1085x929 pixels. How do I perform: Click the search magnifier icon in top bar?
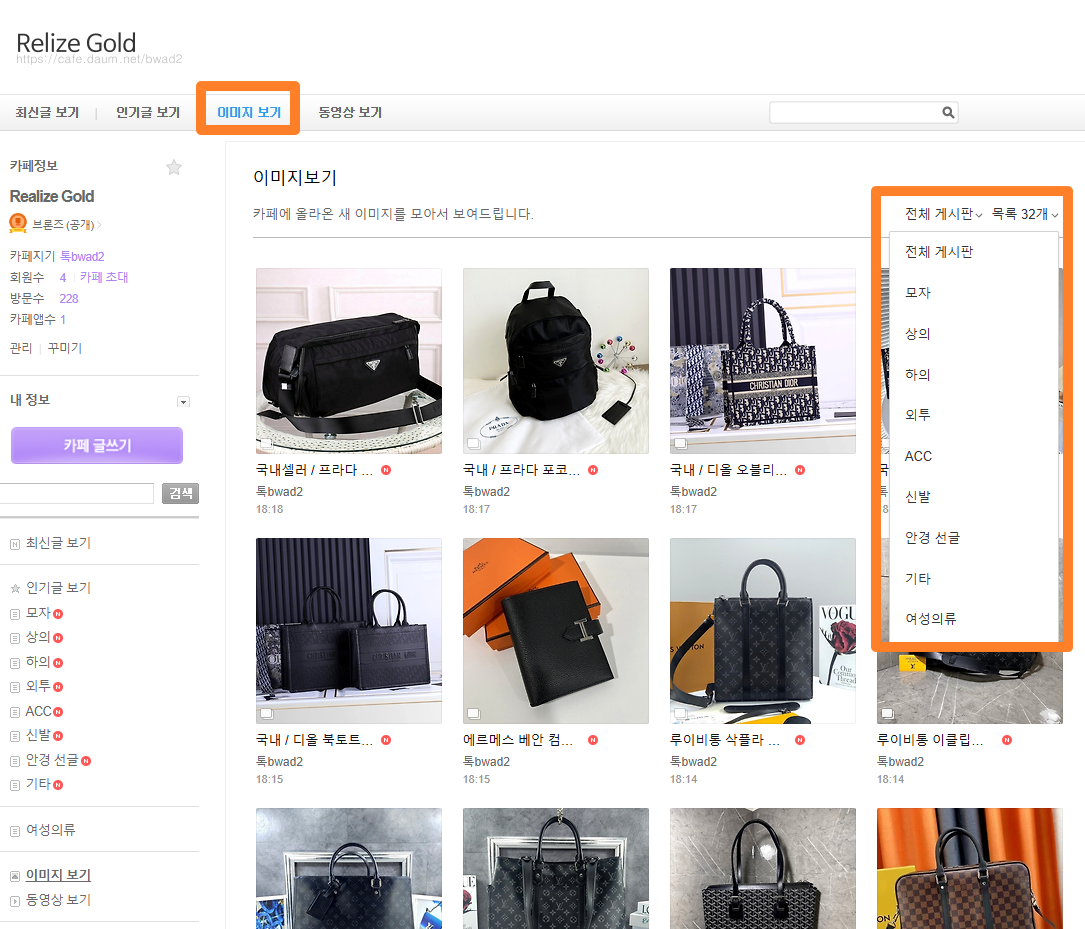pos(948,112)
